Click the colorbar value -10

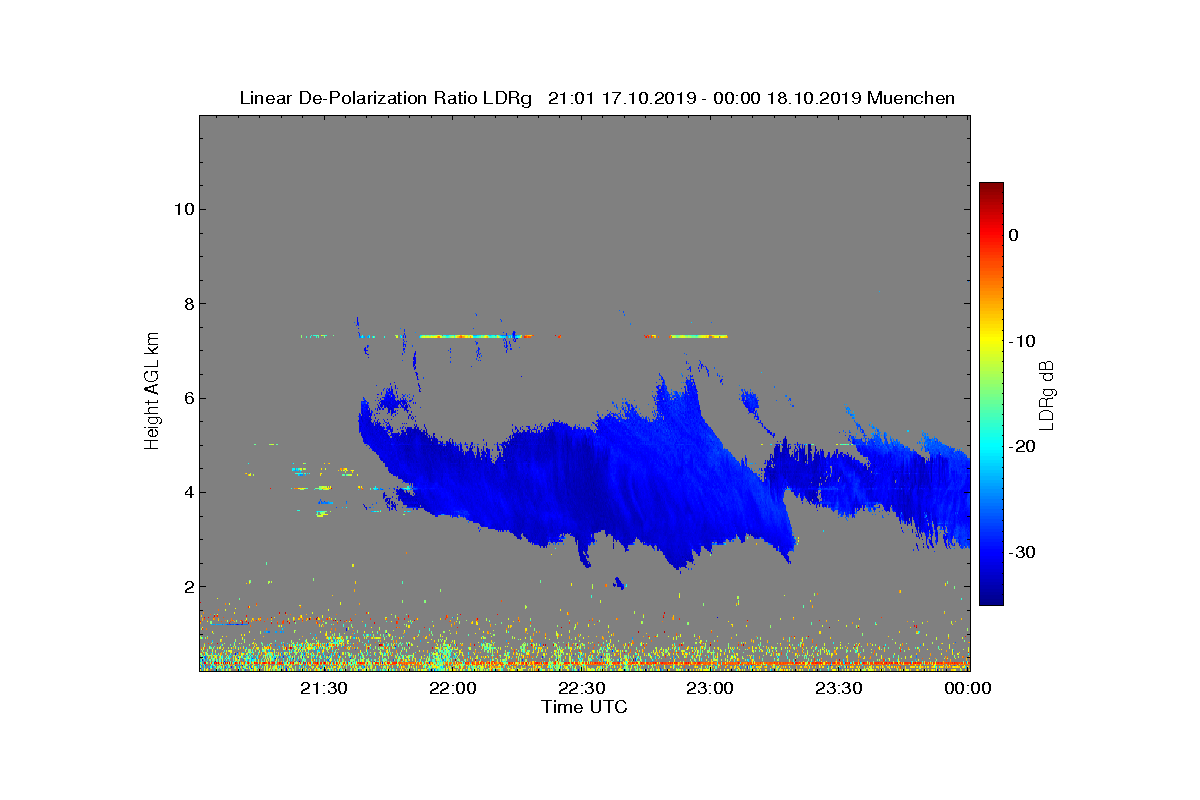1021,341
